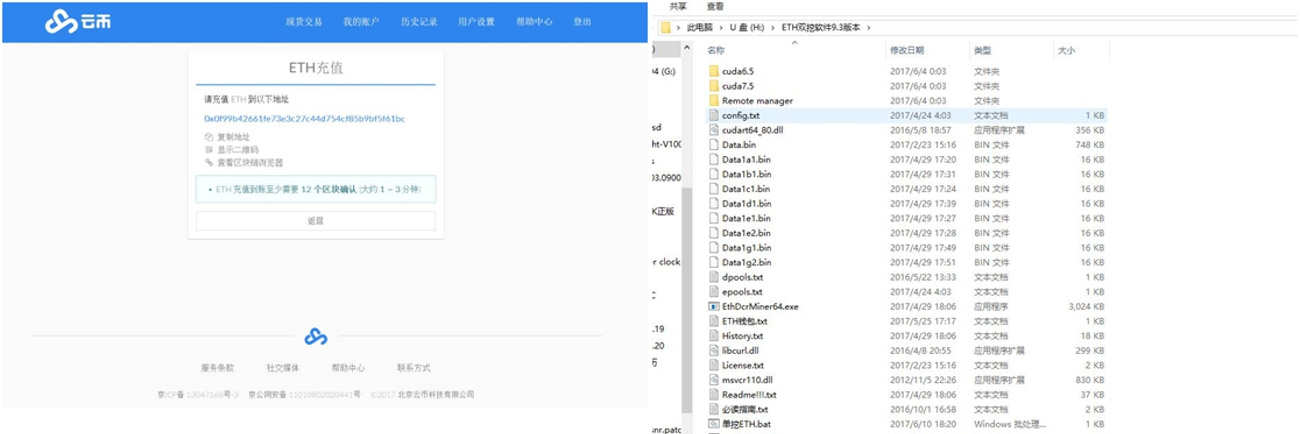The image size is (1300, 434).
Task: Click the copy icon next to 复制地址
Action: tap(209, 137)
